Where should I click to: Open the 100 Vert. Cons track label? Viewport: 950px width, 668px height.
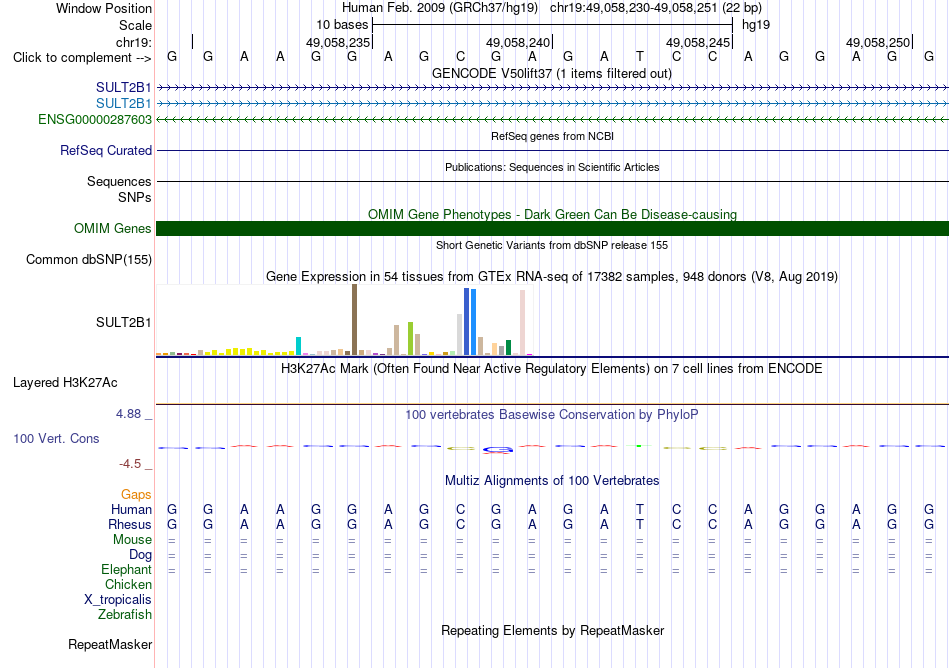pos(56,438)
